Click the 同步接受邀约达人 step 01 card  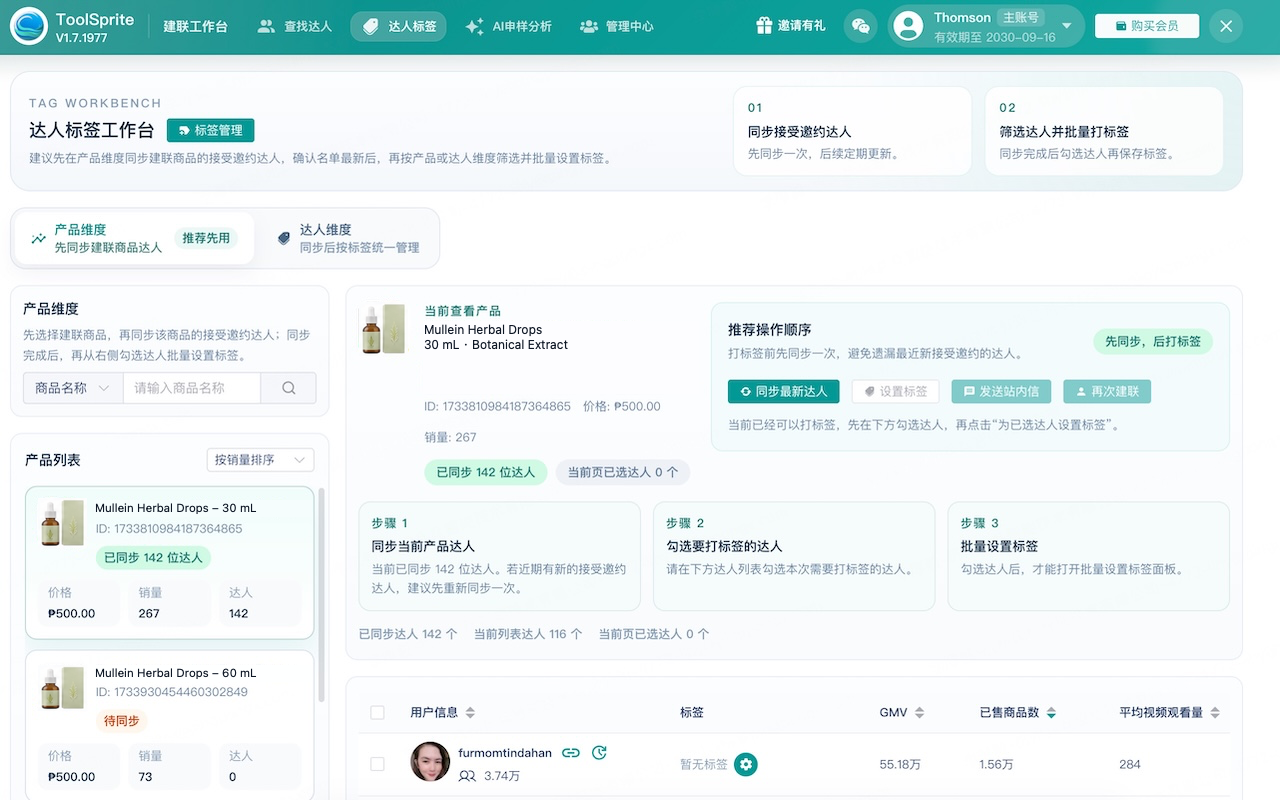point(853,131)
